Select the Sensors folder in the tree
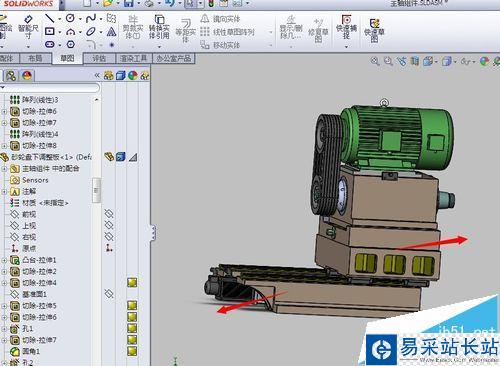500x366 pixels. [29, 180]
